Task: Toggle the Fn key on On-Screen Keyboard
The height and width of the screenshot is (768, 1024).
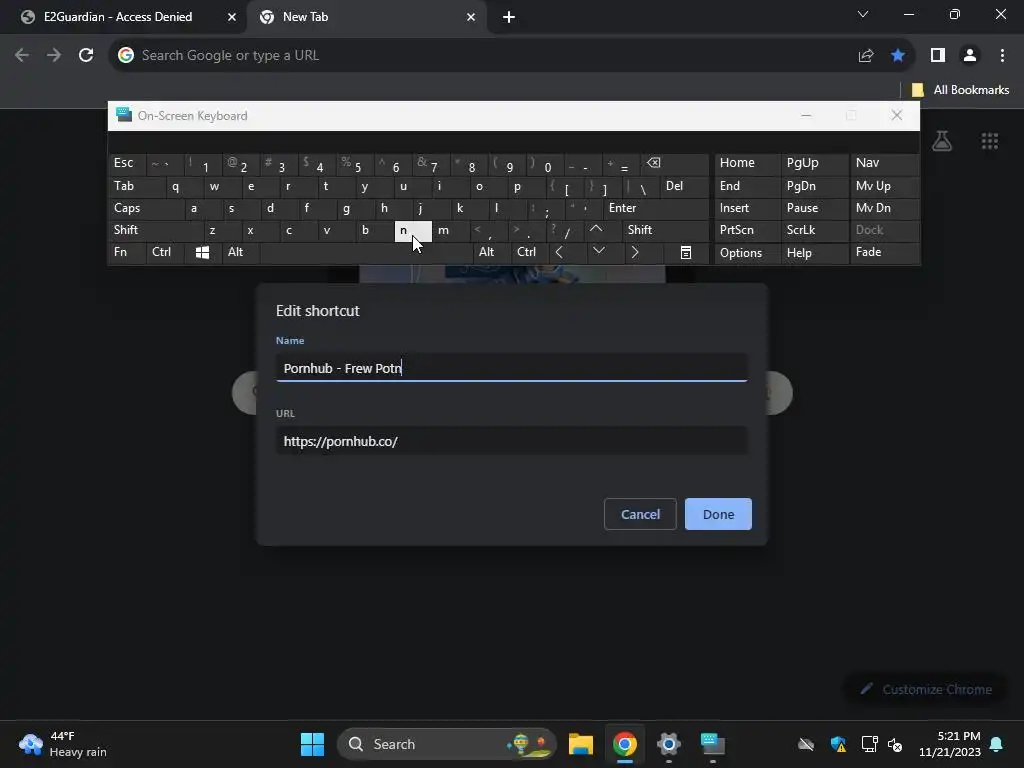Action: coord(127,253)
